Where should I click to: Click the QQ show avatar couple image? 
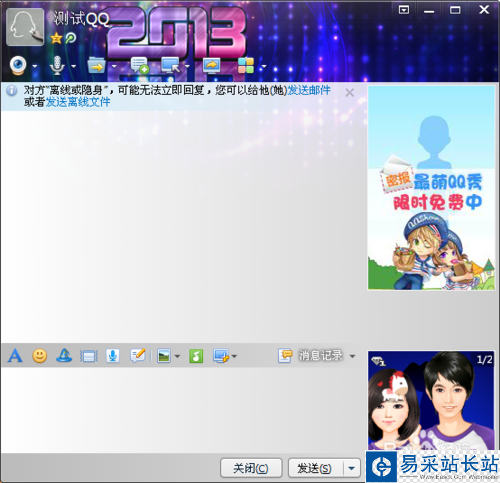pos(431,400)
